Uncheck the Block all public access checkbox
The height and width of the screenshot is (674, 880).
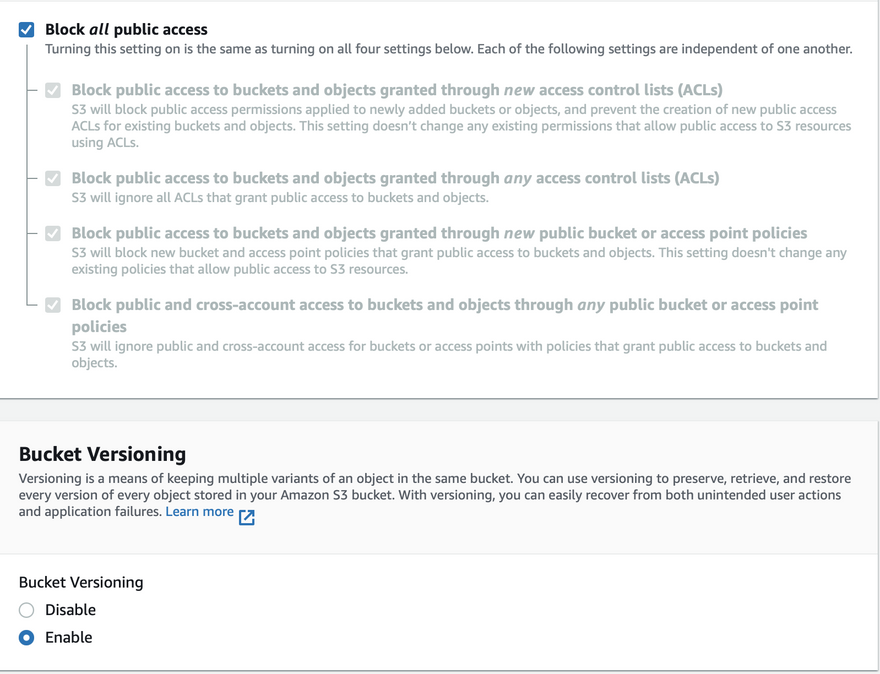26,29
